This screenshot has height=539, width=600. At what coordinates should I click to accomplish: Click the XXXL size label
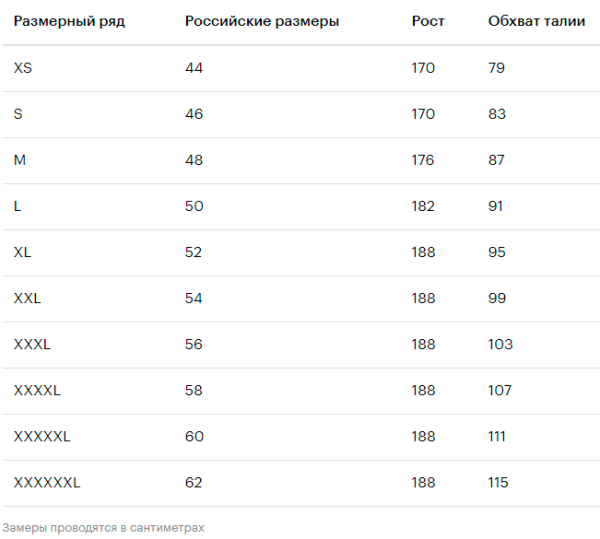32,344
